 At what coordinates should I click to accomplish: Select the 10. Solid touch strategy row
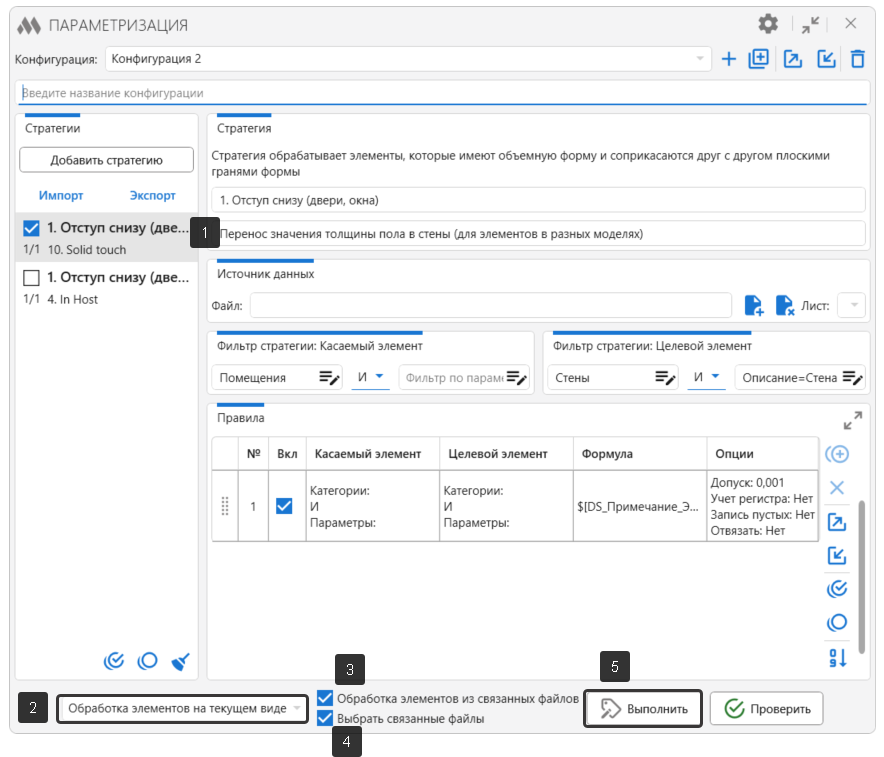tap(107, 237)
